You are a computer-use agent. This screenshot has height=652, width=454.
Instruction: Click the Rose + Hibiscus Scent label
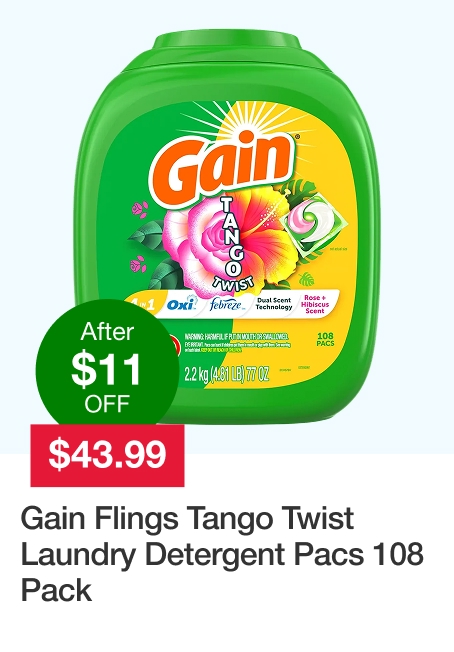315,304
